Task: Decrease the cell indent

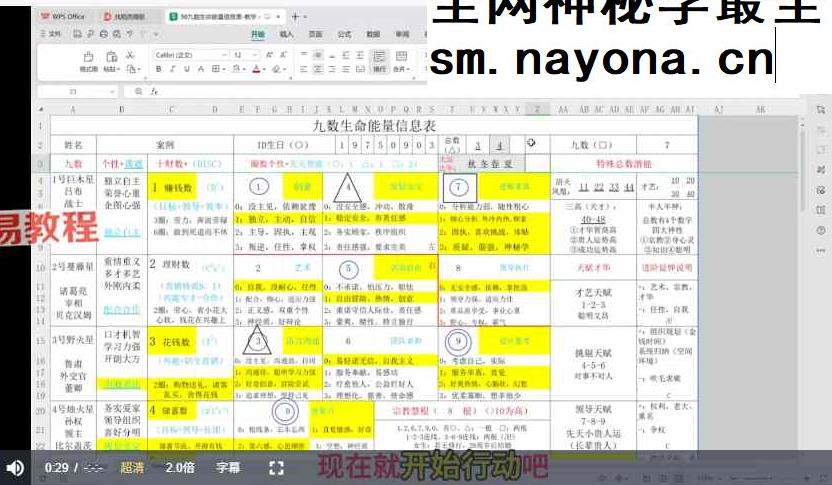Action: point(346,55)
